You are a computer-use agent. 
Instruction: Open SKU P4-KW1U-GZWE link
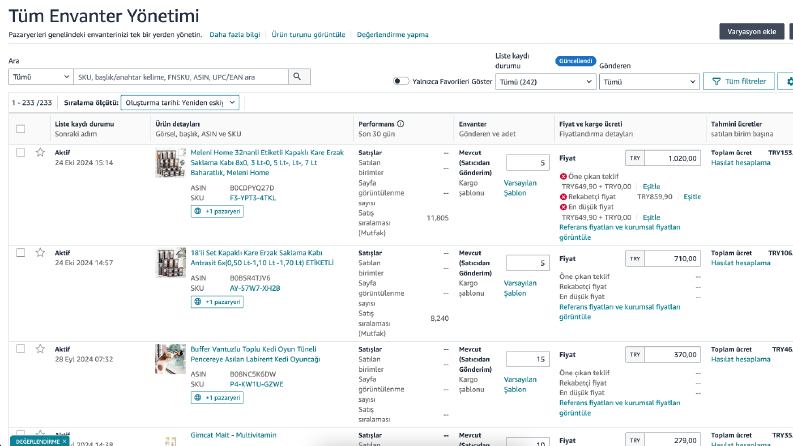pos(256,384)
